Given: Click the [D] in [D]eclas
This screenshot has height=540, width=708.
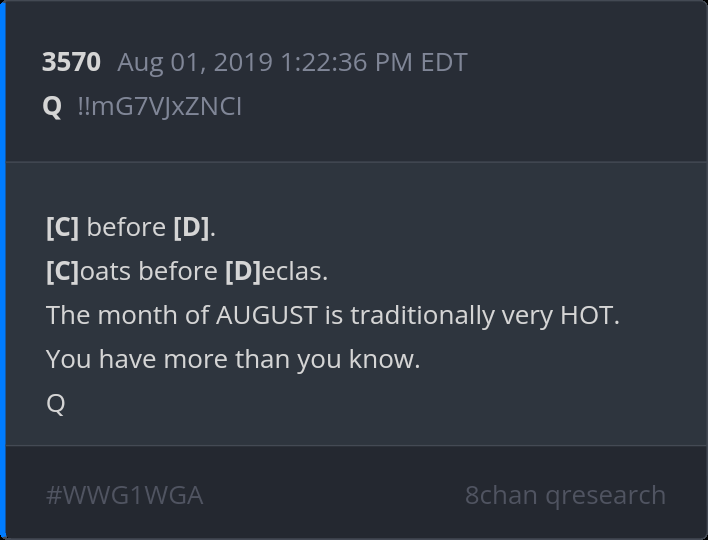Looking at the screenshot, I should [x=243, y=271].
